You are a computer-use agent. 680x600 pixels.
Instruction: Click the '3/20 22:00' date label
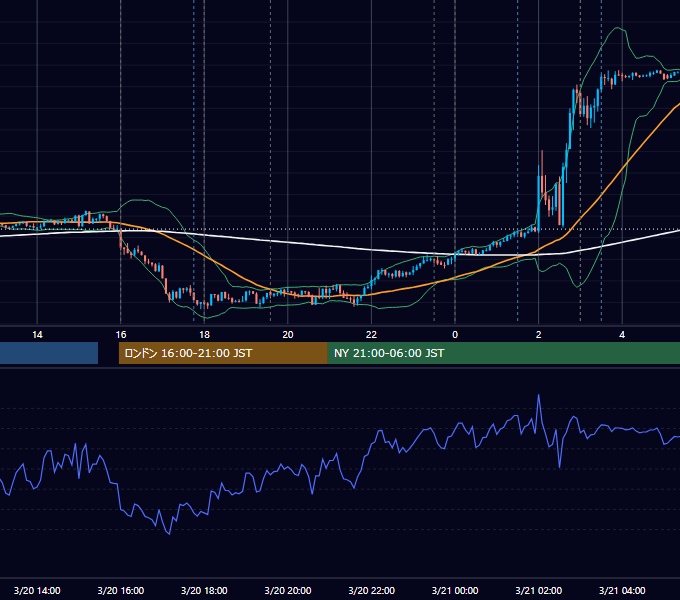[x=371, y=590]
